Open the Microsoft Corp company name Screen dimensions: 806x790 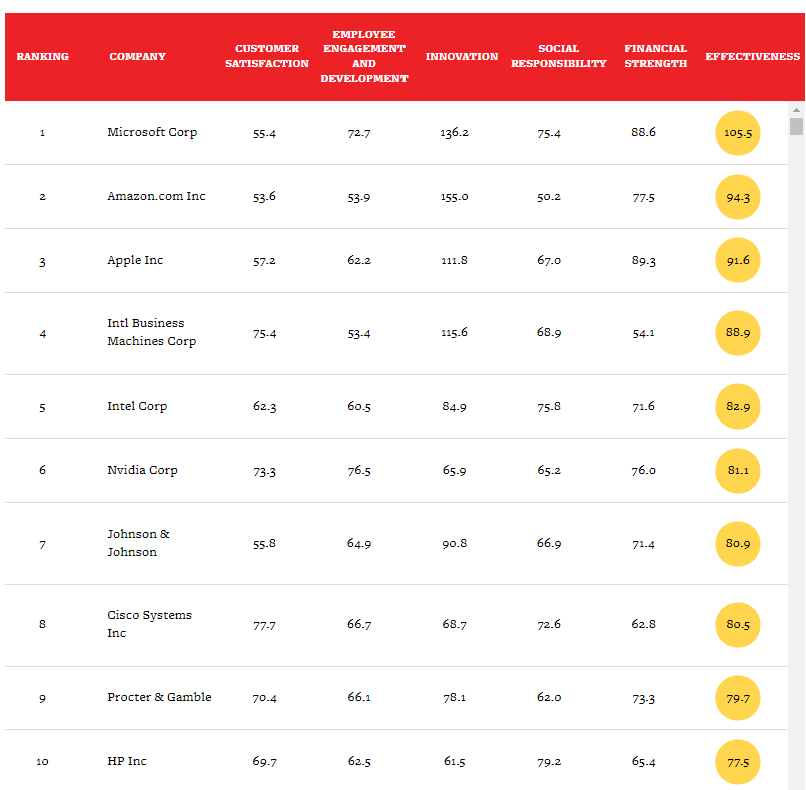(152, 132)
